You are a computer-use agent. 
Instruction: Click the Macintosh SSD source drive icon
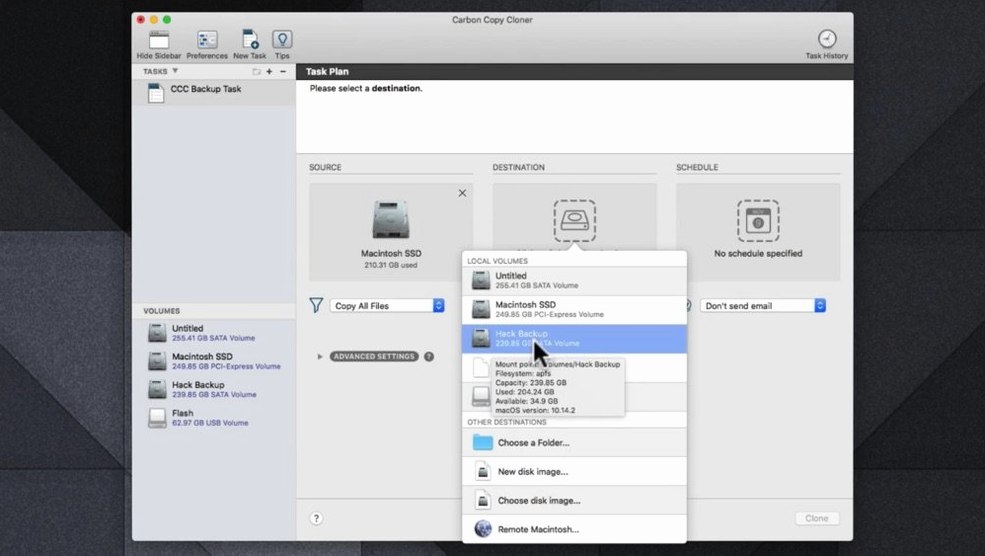click(391, 219)
